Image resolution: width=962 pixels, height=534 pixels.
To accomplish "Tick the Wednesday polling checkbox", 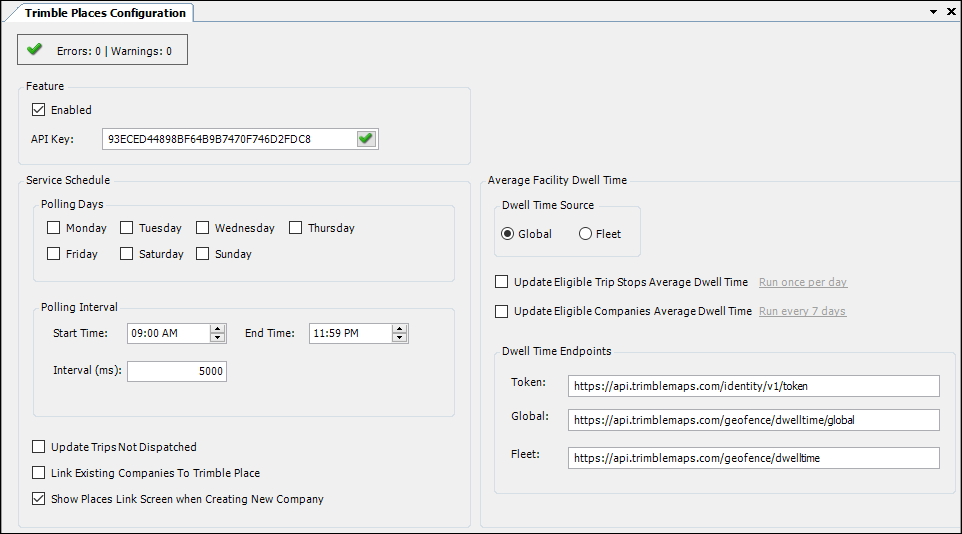I will click(x=203, y=228).
